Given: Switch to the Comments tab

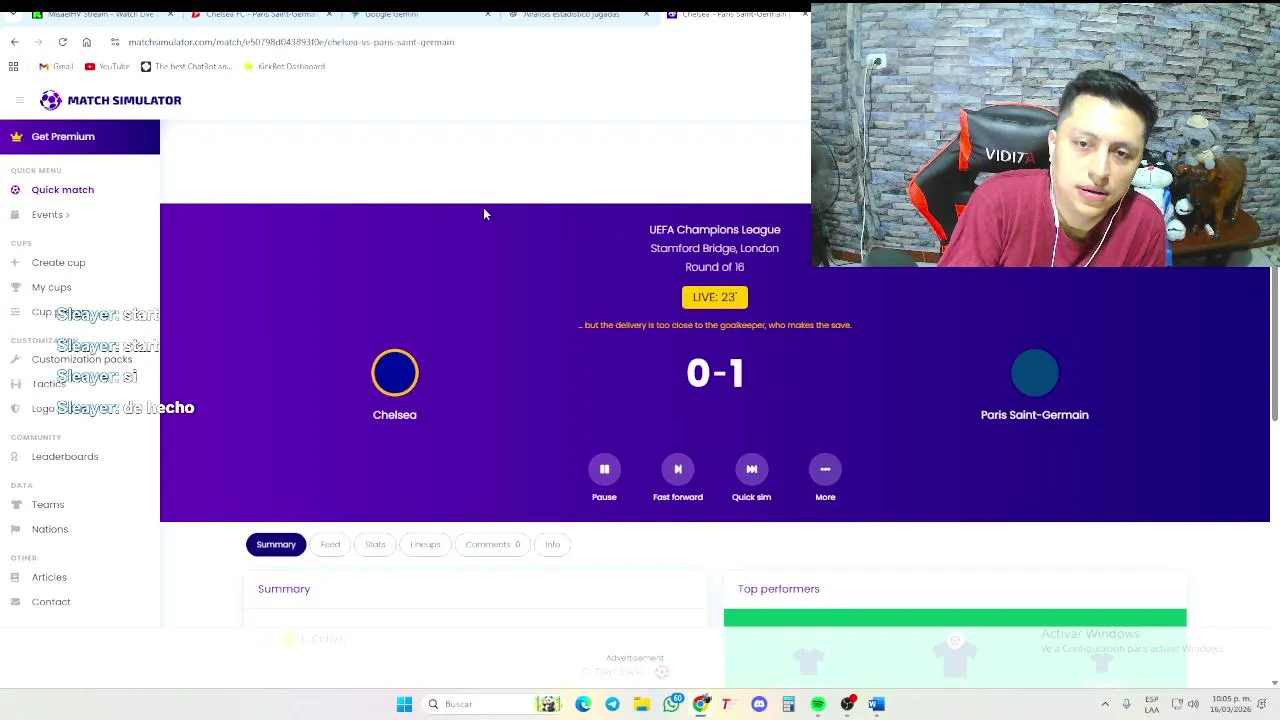Looking at the screenshot, I should (492, 545).
